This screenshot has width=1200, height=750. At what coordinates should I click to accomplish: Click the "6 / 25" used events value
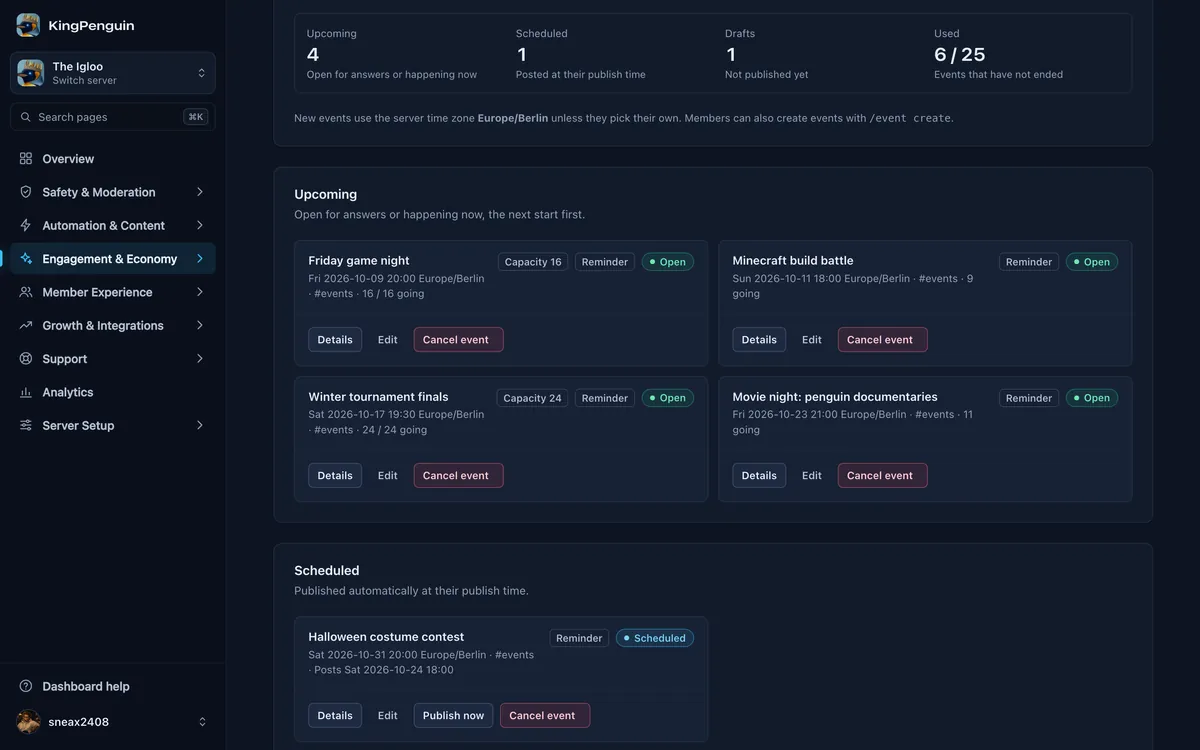960,54
